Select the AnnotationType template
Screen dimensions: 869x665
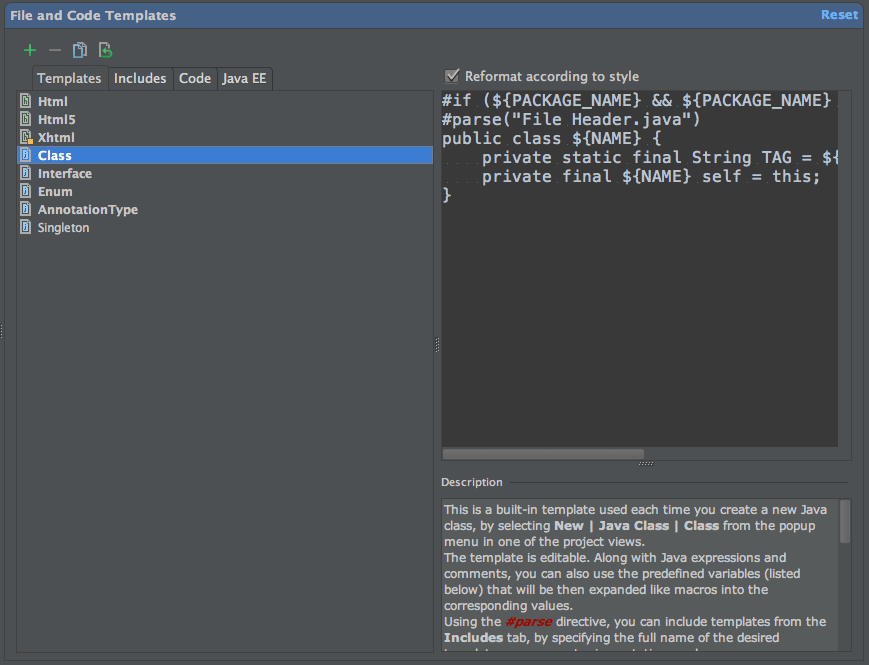tap(225, 209)
